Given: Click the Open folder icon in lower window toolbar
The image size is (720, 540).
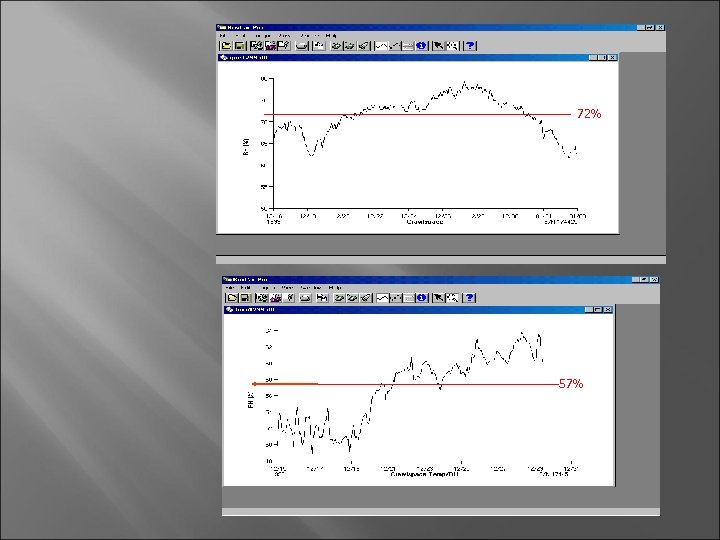Looking at the screenshot, I should tap(232, 298).
